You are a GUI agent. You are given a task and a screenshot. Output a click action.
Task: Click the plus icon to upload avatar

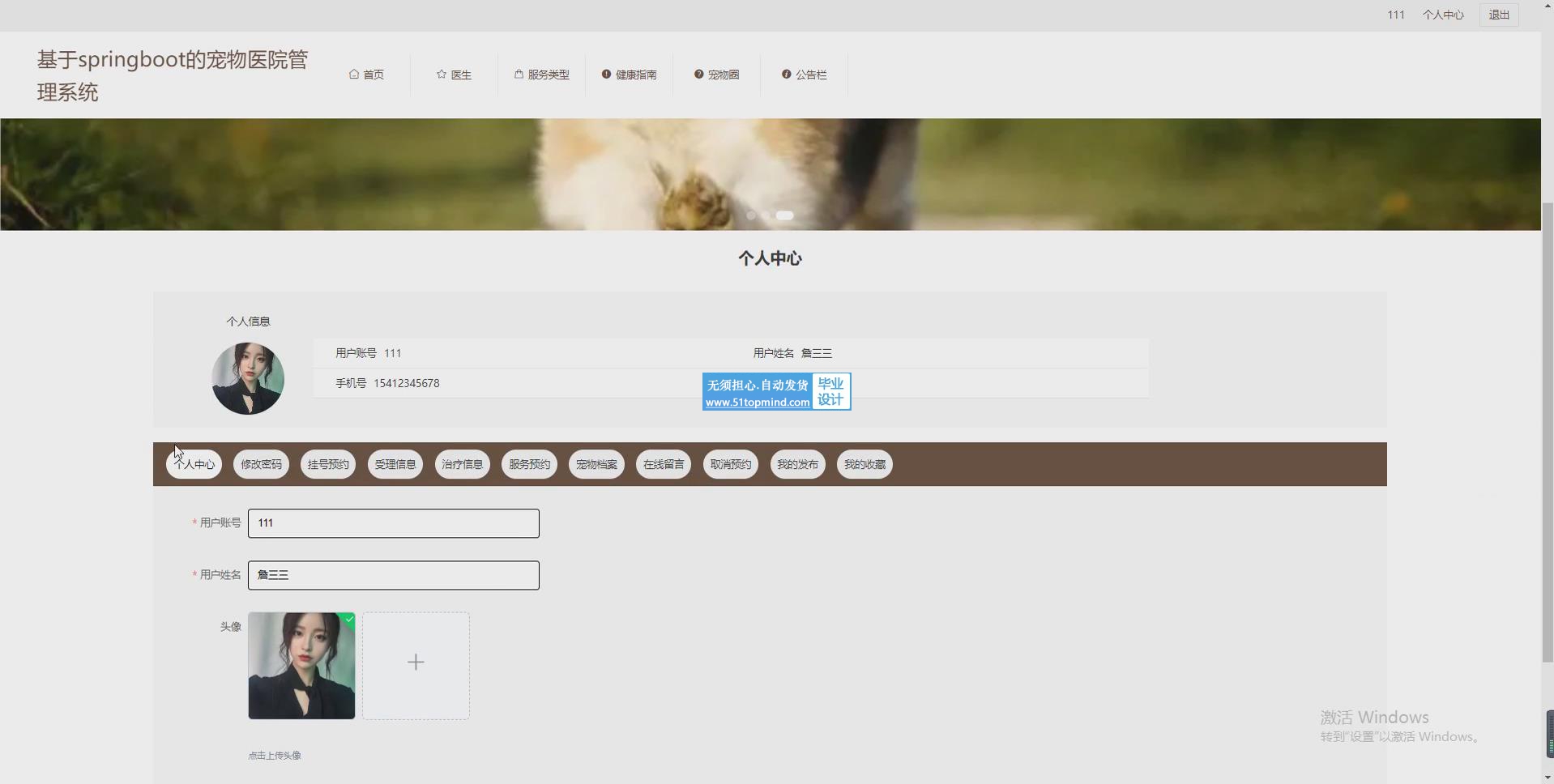[x=416, y=663]
